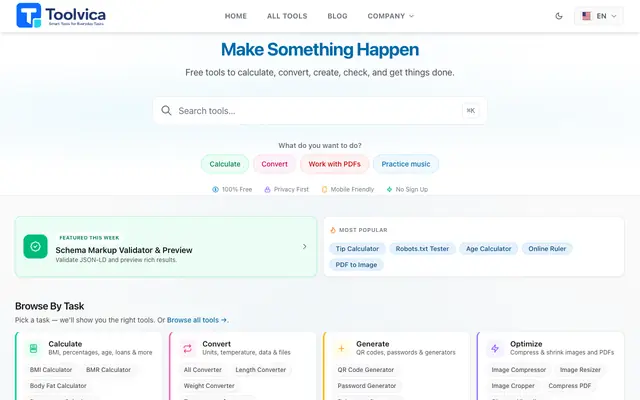Click the Featured This Week label
The height and width of the screenshot is (400, 640).
coord(89,238)
